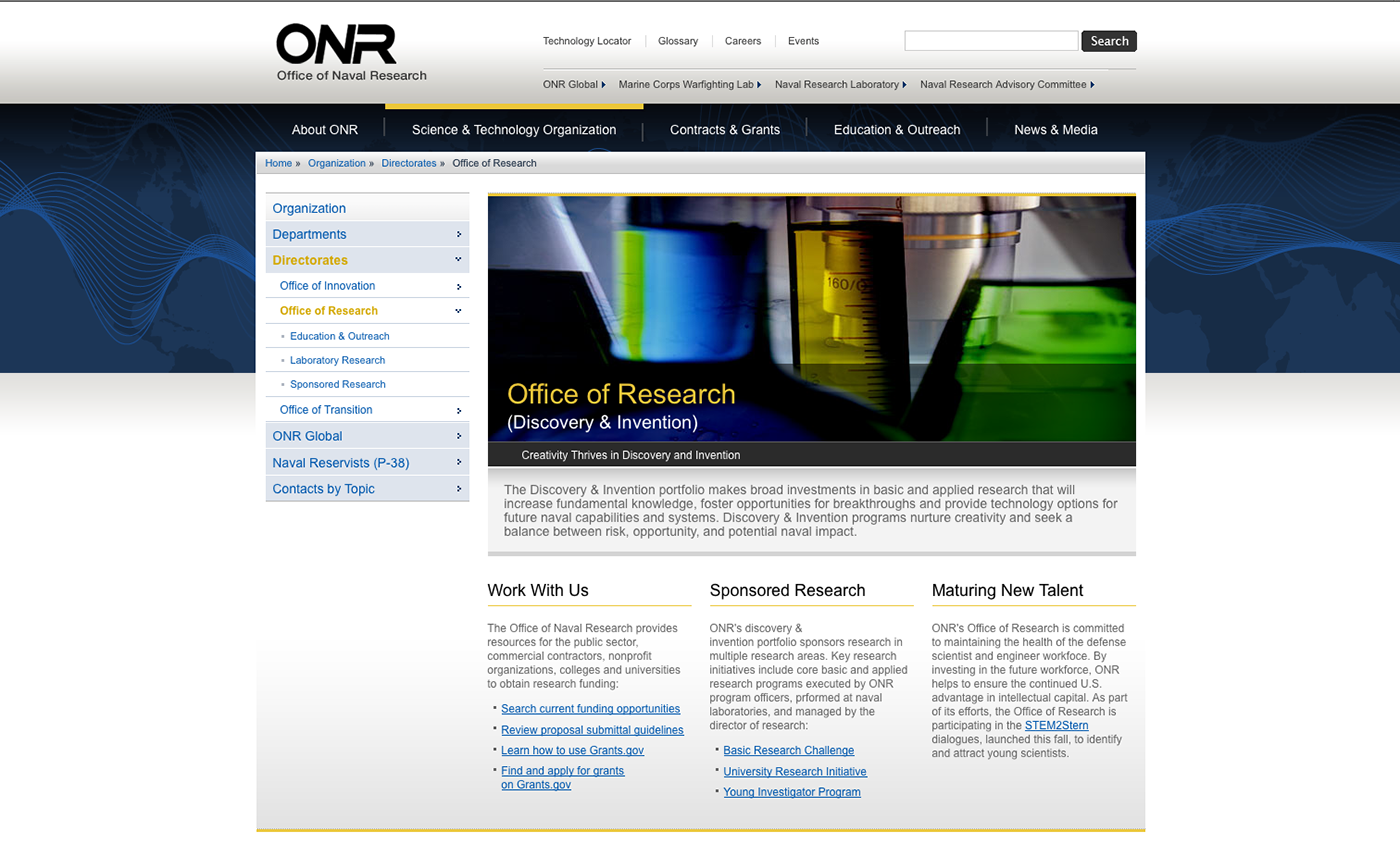Screen dimensions: 1400x844
Task: Click the Maturing New Talent heading
Action: [x=1007, y=590]
